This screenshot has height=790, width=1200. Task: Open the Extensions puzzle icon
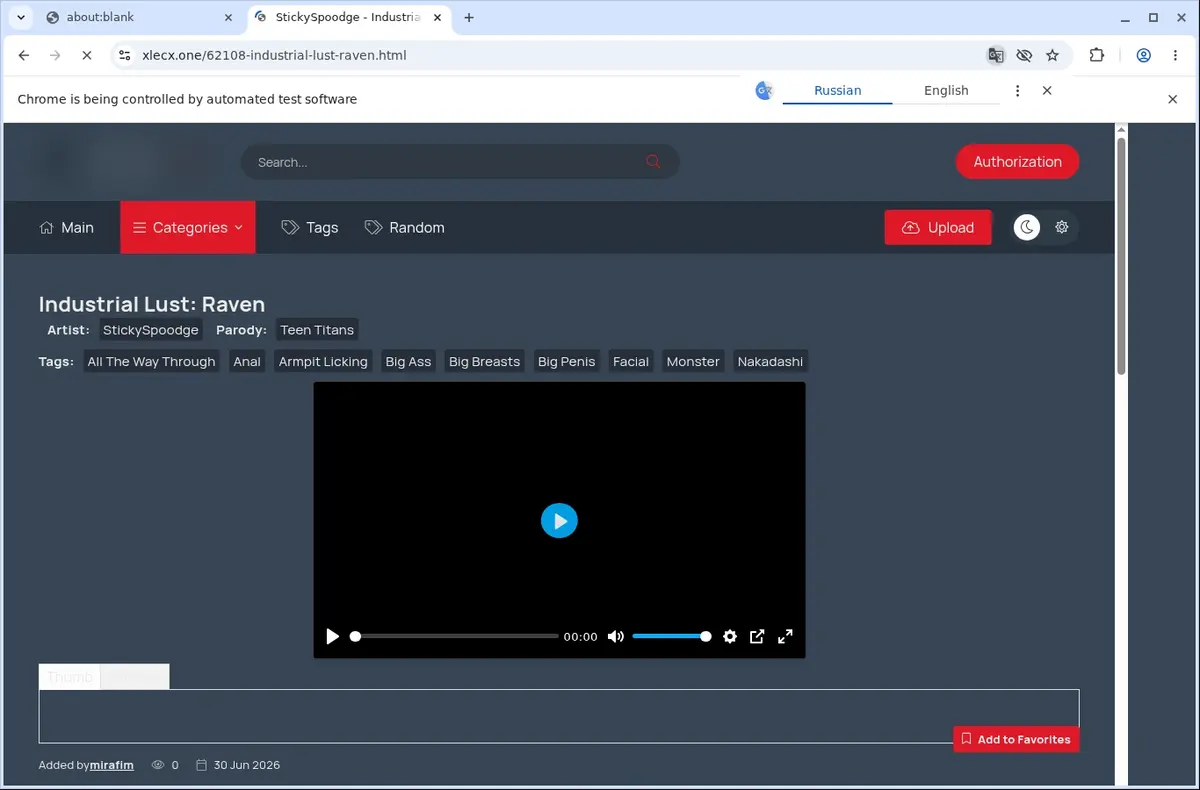(1096, 56)
